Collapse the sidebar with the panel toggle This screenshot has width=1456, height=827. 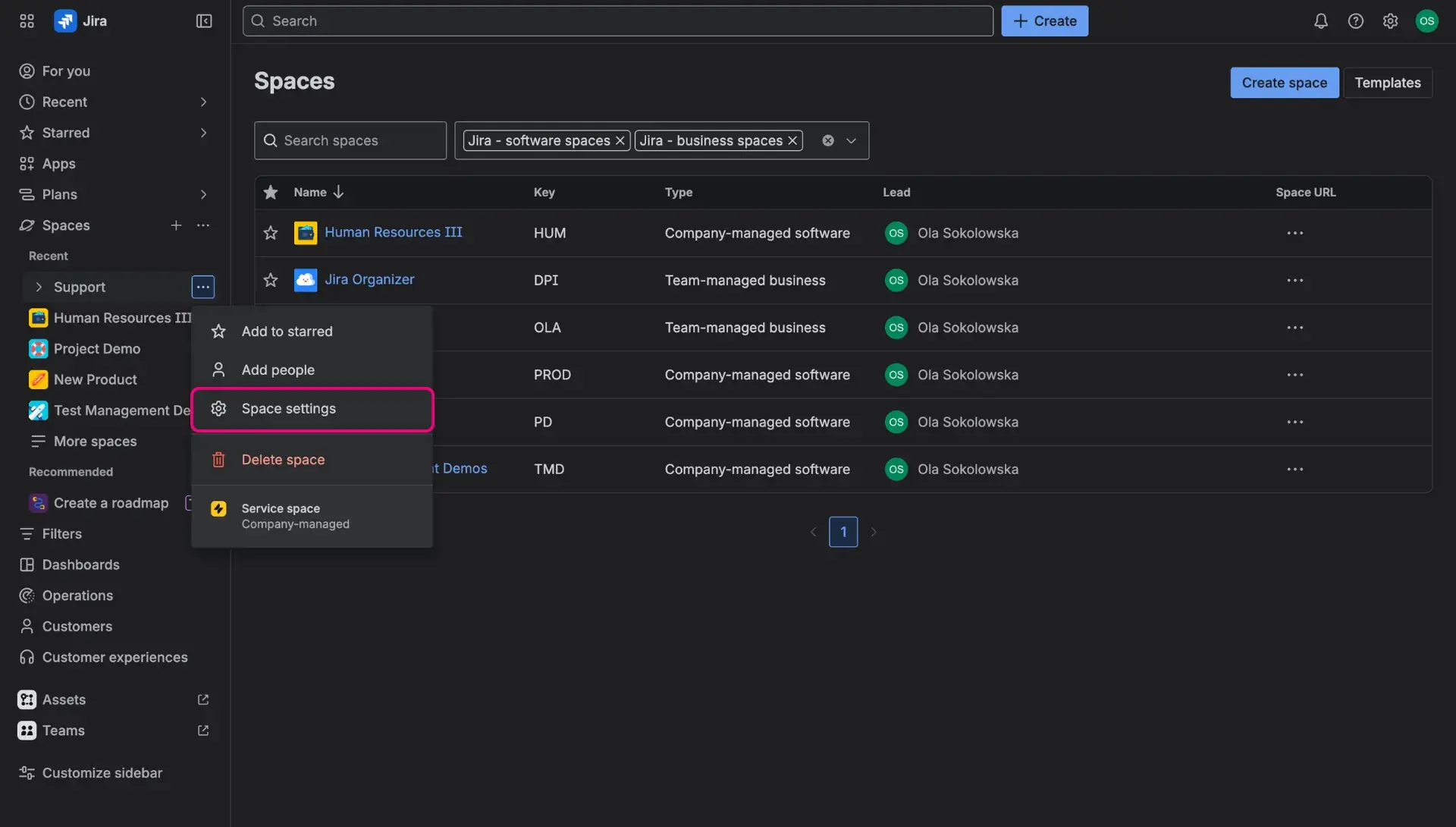(x=203, y=20)
